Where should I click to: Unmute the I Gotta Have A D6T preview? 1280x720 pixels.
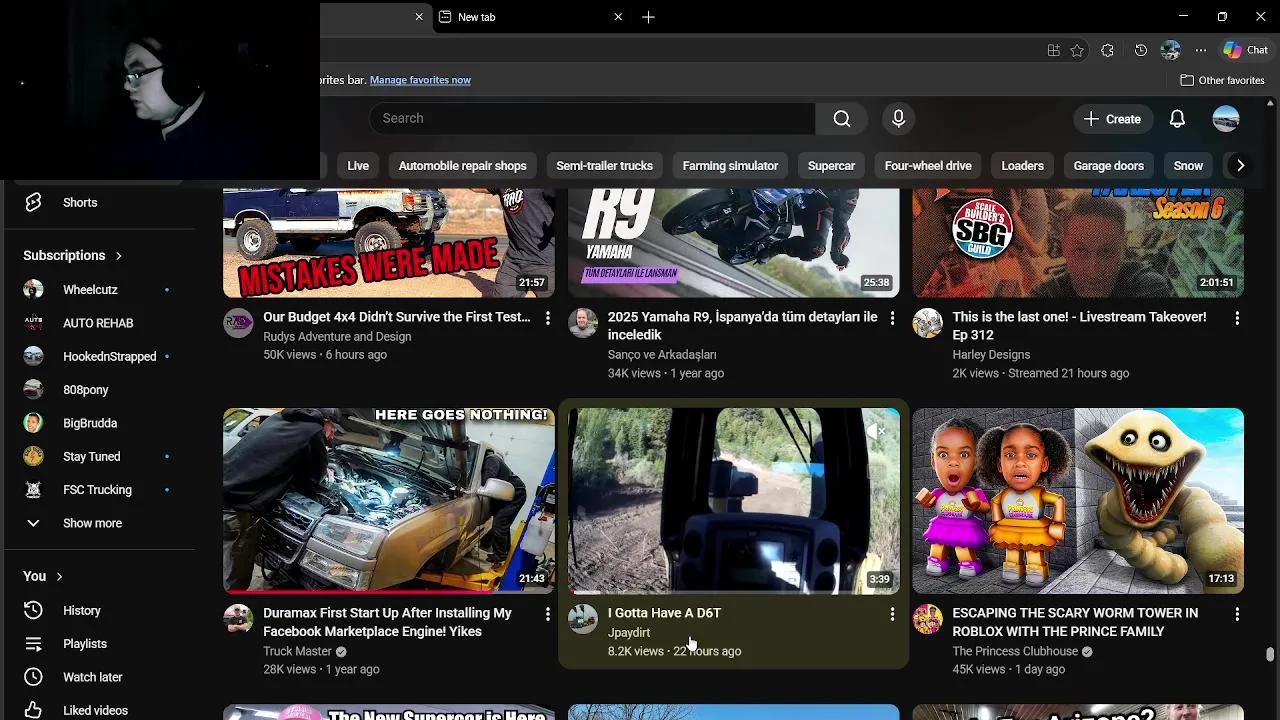(875, 431)
